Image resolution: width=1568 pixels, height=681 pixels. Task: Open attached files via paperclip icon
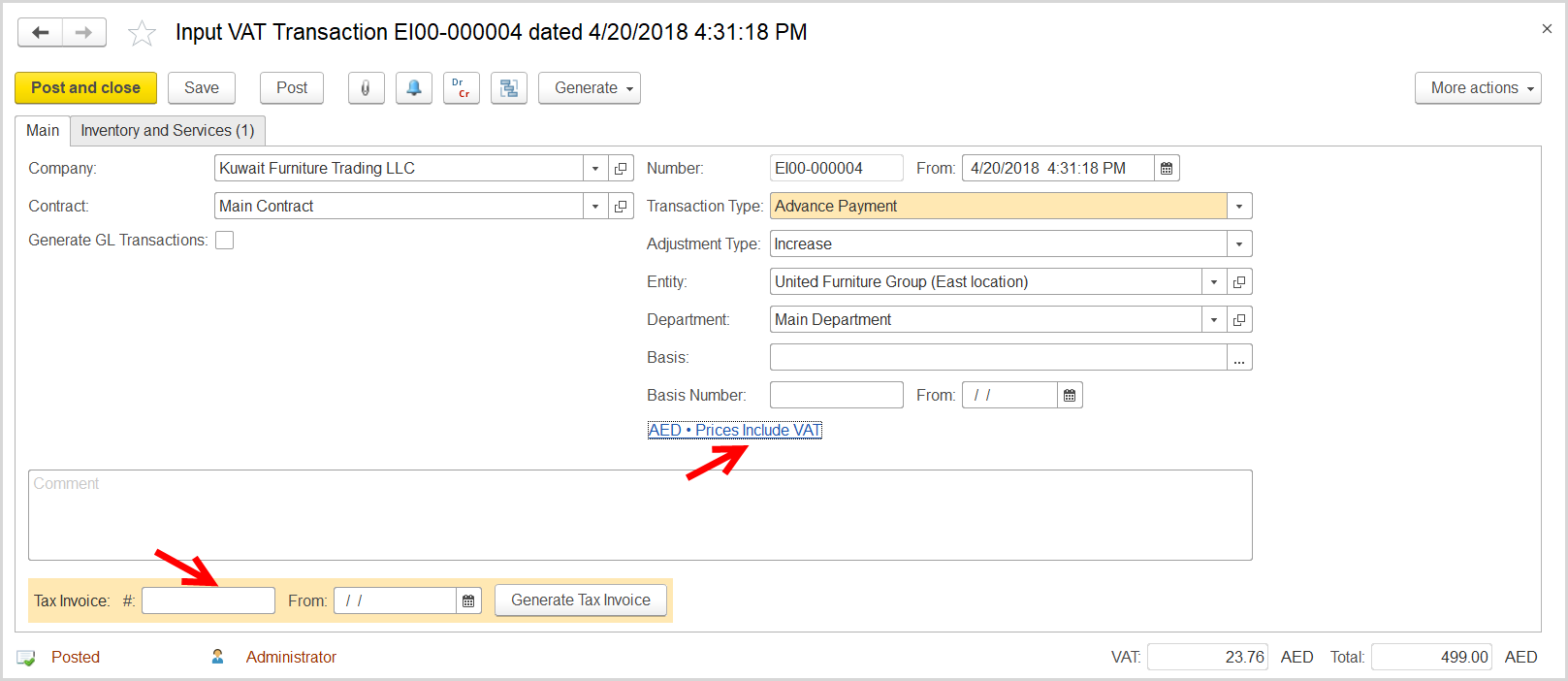click(x=366, y=87)
